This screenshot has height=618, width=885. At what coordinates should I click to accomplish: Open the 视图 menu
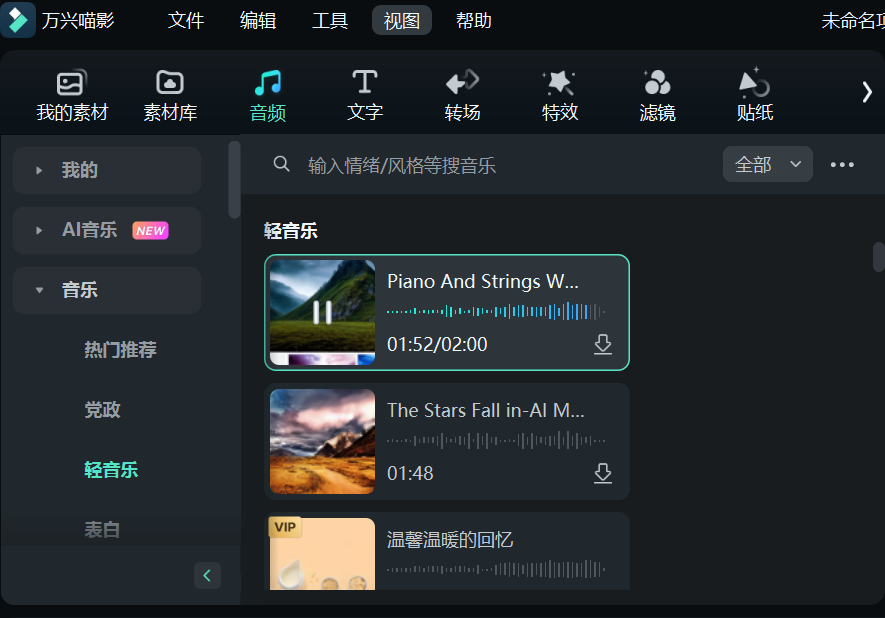(x=401, y=20)
